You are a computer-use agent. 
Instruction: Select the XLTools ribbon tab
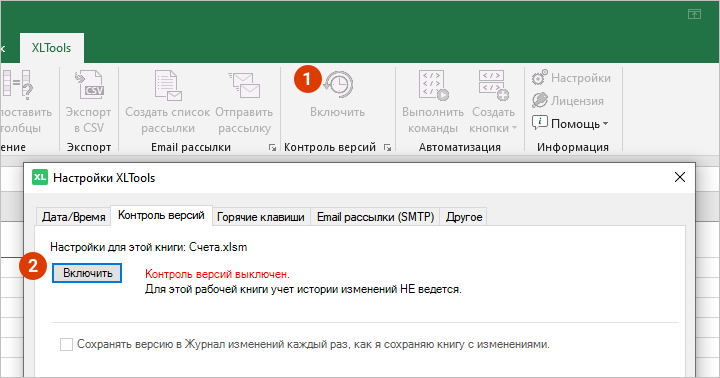51,48
